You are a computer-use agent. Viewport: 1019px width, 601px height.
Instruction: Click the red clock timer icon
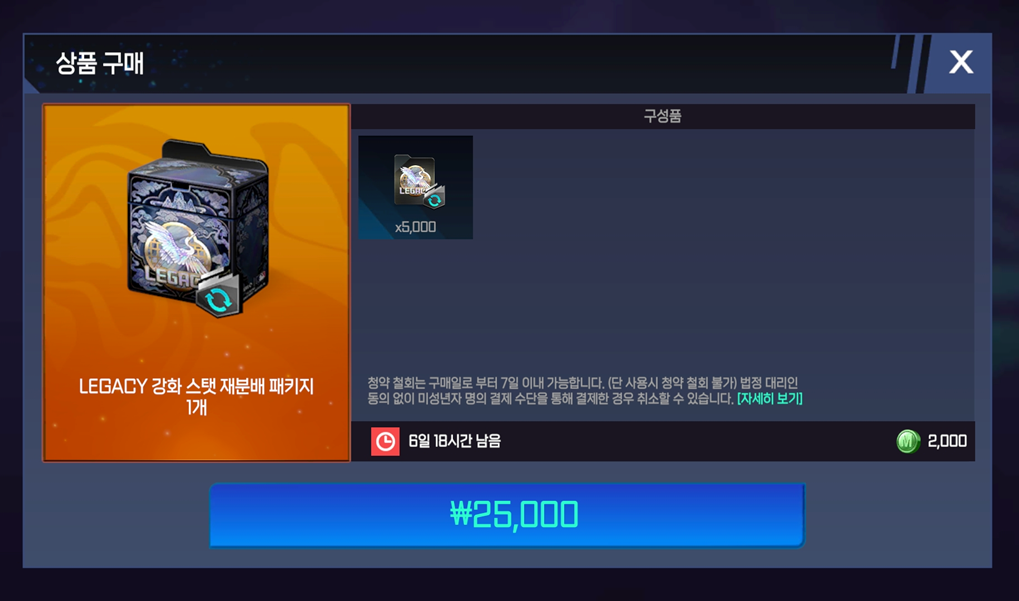click(x=385, y=441)
